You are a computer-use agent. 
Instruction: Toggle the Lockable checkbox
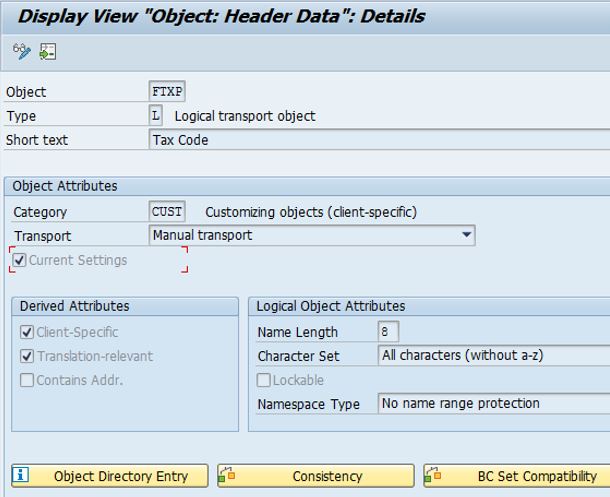264,380
